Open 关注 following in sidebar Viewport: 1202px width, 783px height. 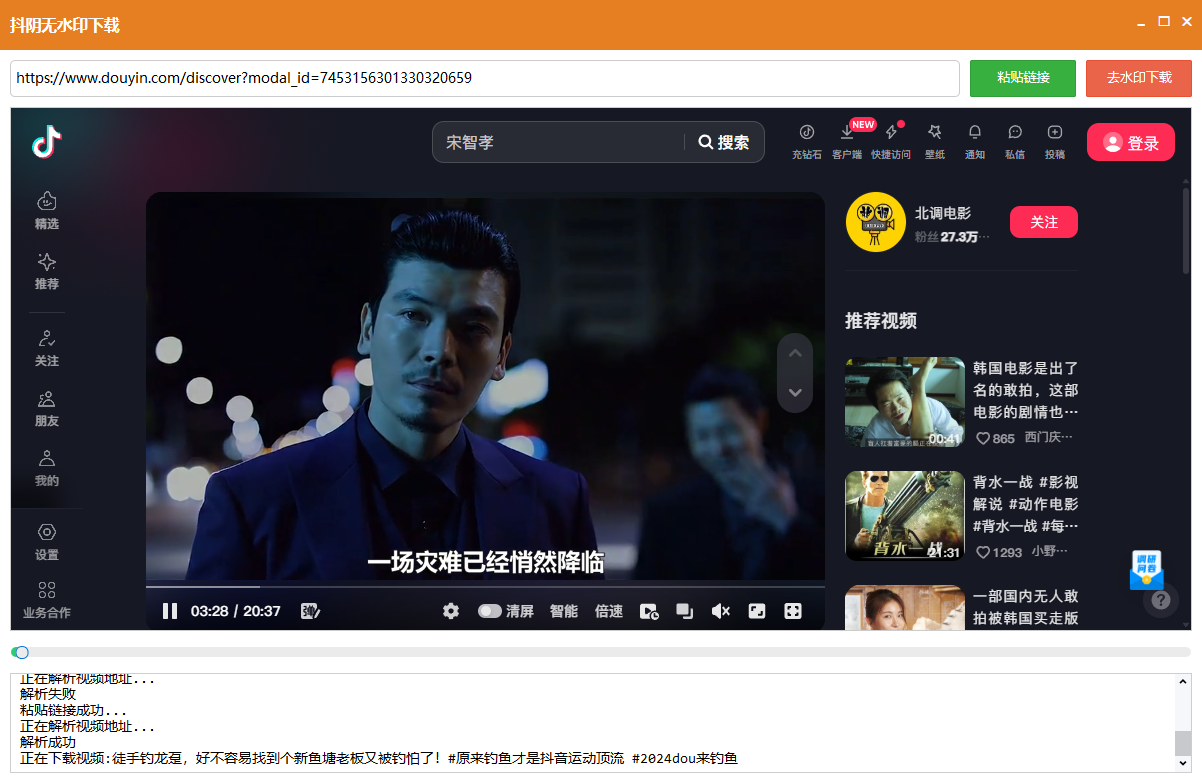point(47,347)
